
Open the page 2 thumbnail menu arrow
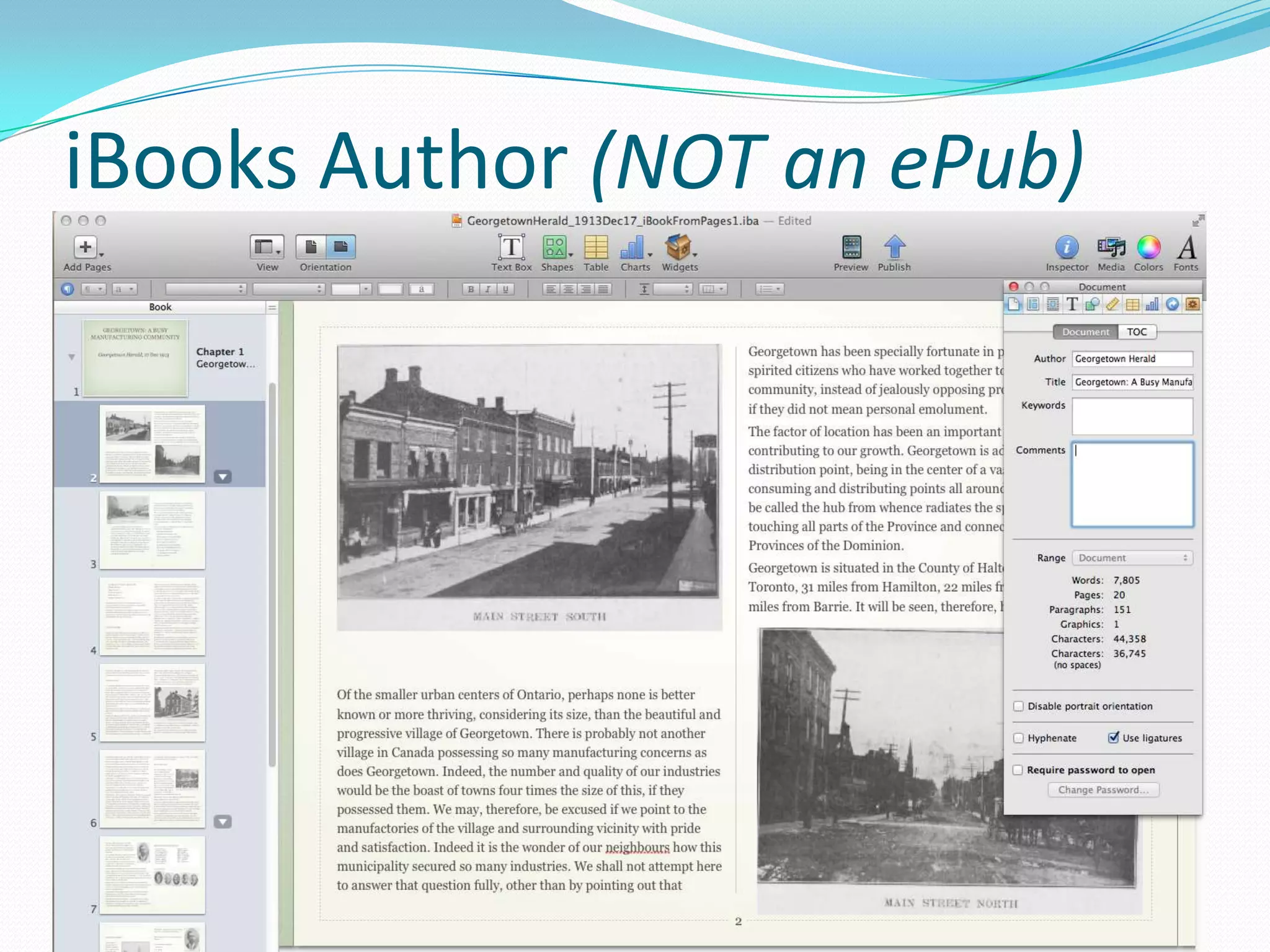tap(223, 477)
